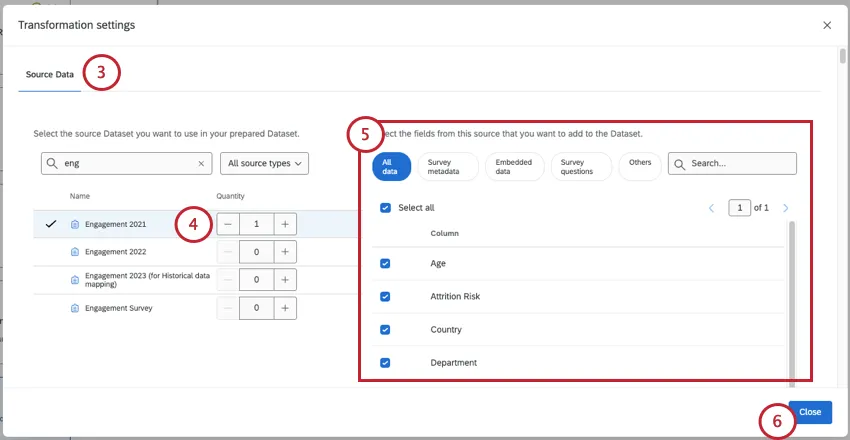Click the Engagement Survey quantity field
Viewport: 850px width, 440px height.
pos(256,308)
